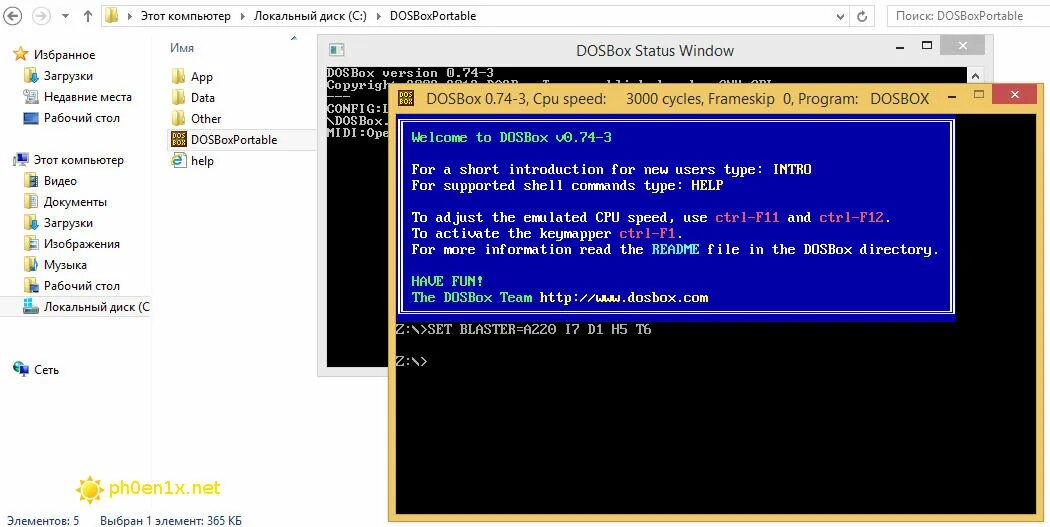Image resolution: width=1050 pixels, height=527 pixels.
Task: Open 'Загрузки' under Избранное
Action: (68, 76)
